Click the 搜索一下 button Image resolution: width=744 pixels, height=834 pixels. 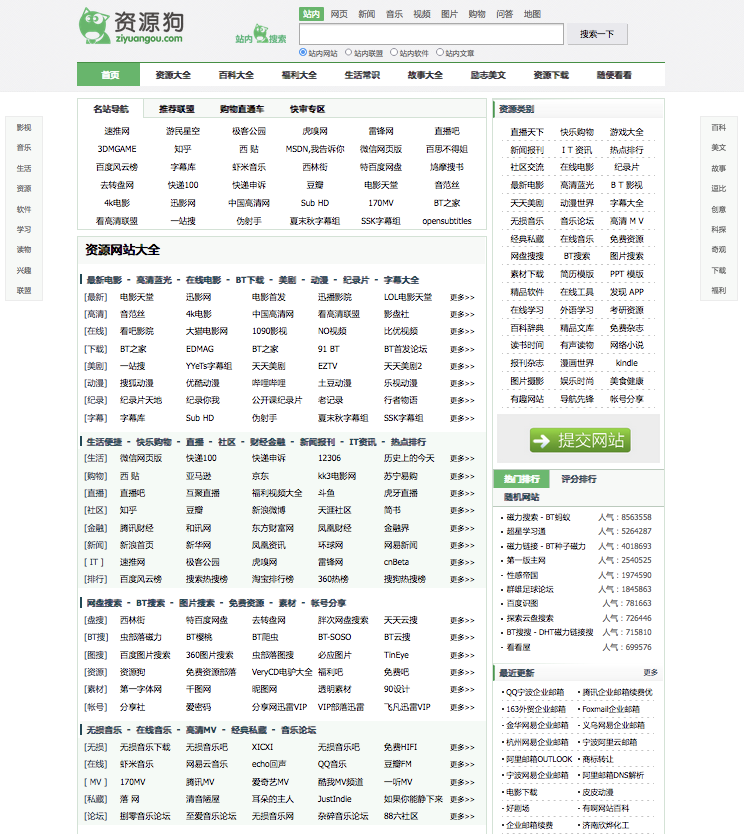(597, 34)
